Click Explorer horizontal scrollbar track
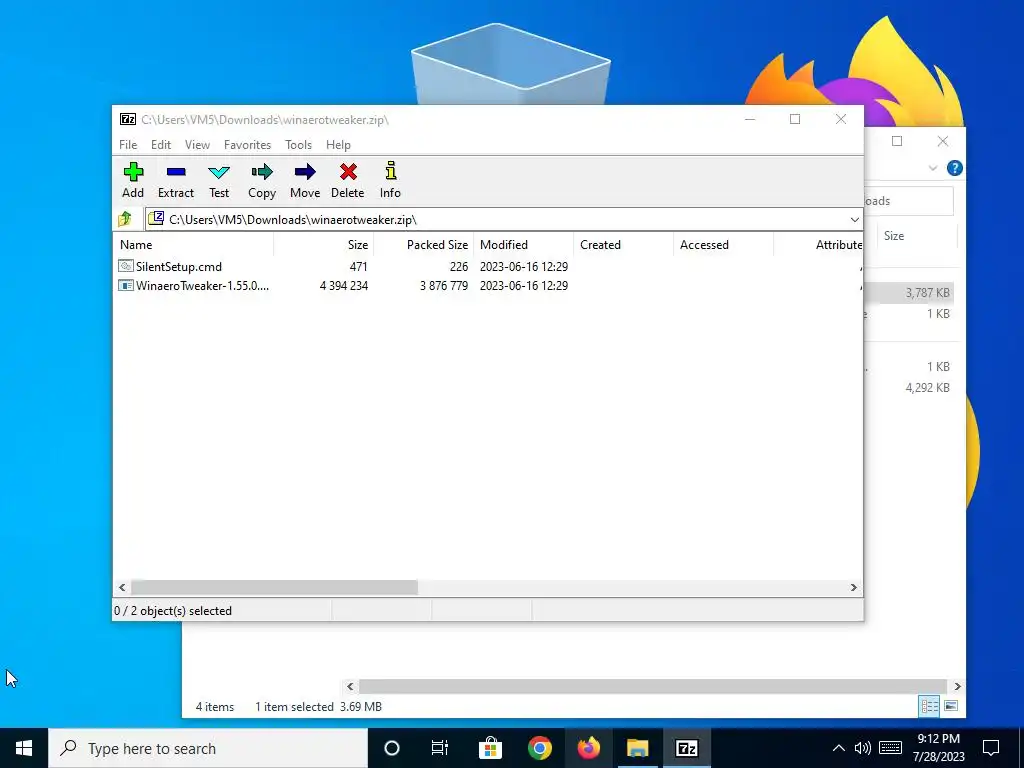 [x=653, y=686]
